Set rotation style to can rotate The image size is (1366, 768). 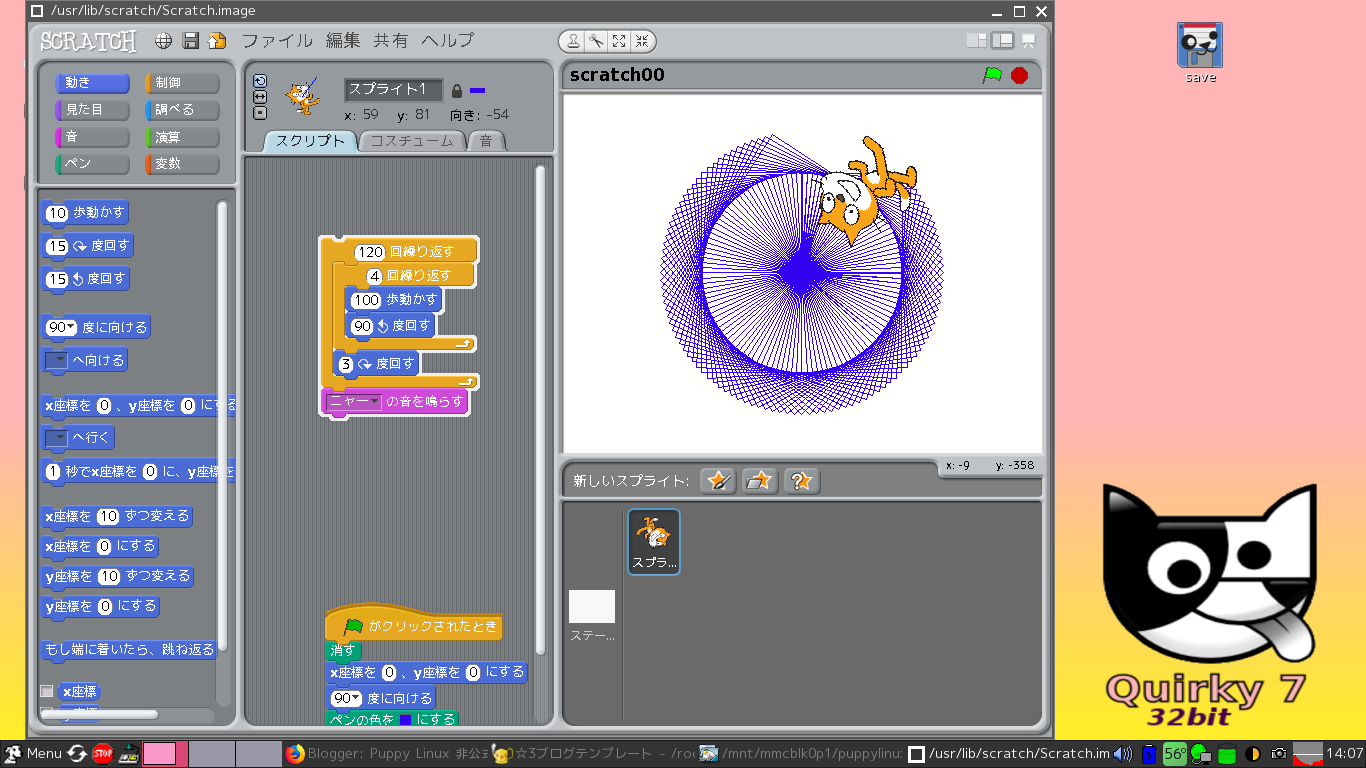click(x=261, y=81)
